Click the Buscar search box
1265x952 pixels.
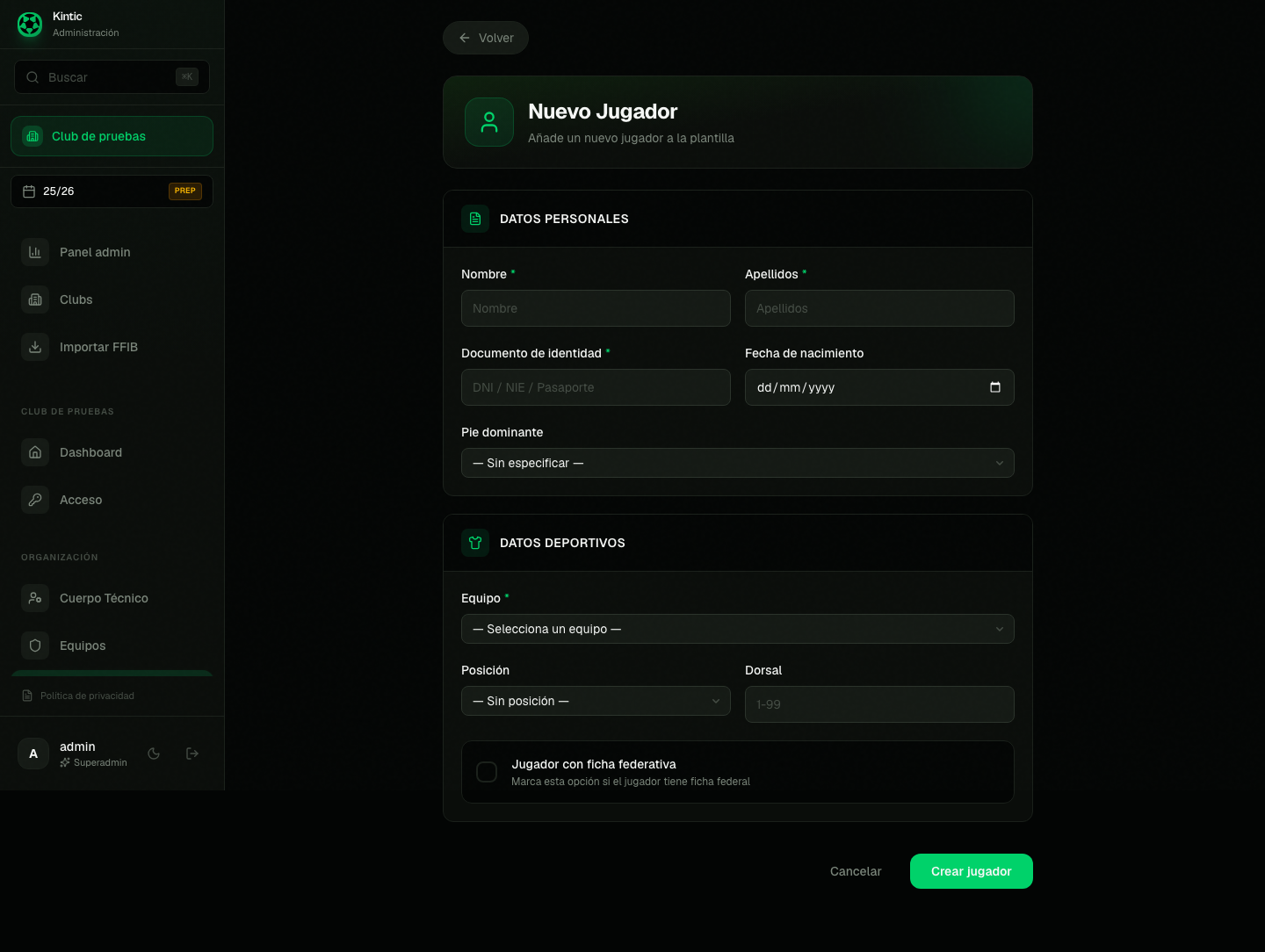coord(112,77)
